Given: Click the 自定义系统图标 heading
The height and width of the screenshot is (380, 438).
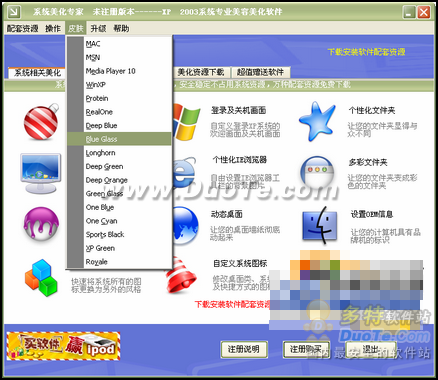Looking at the screenshot, I should (x=240, y=263).
